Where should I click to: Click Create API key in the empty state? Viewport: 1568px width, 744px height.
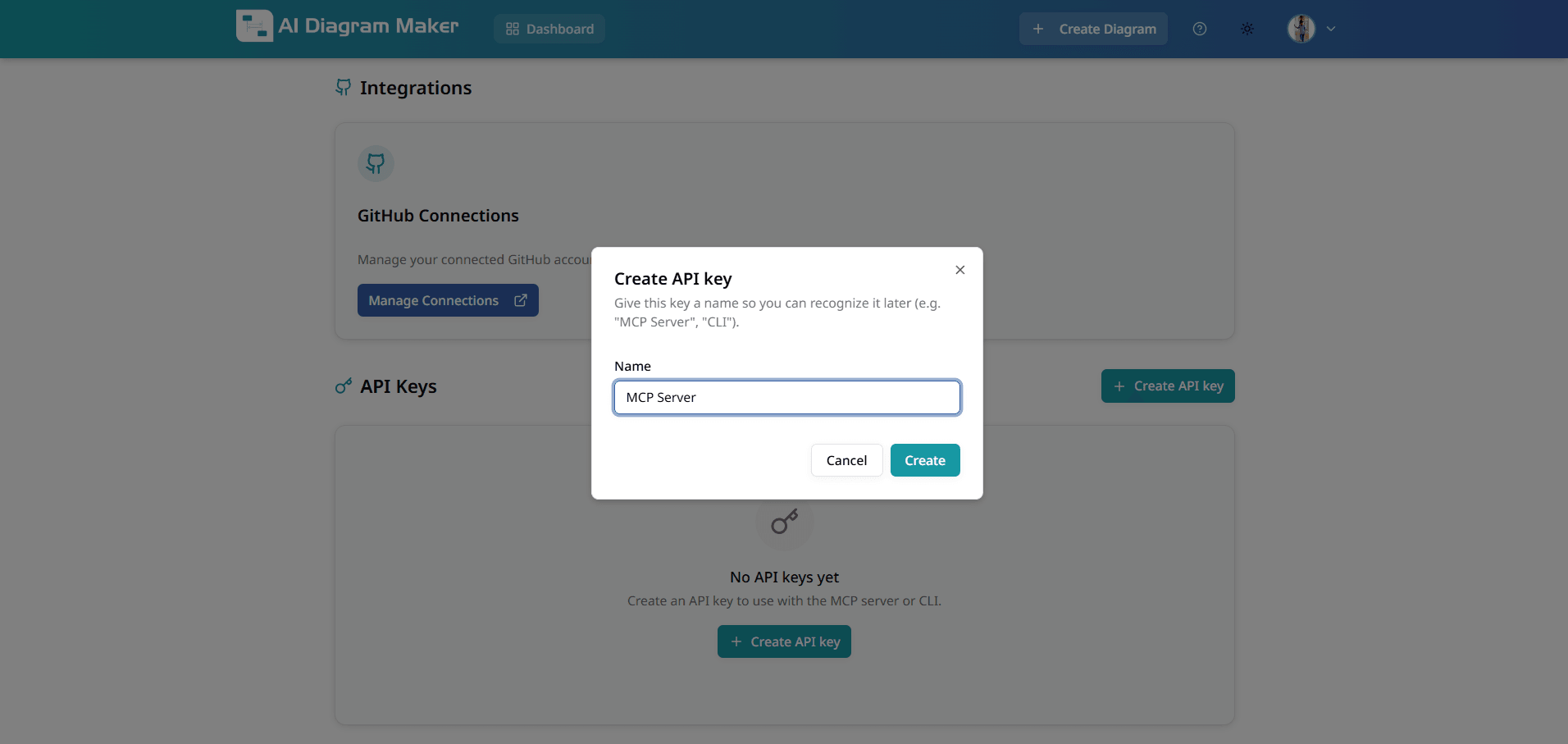[x=784, y=641]
